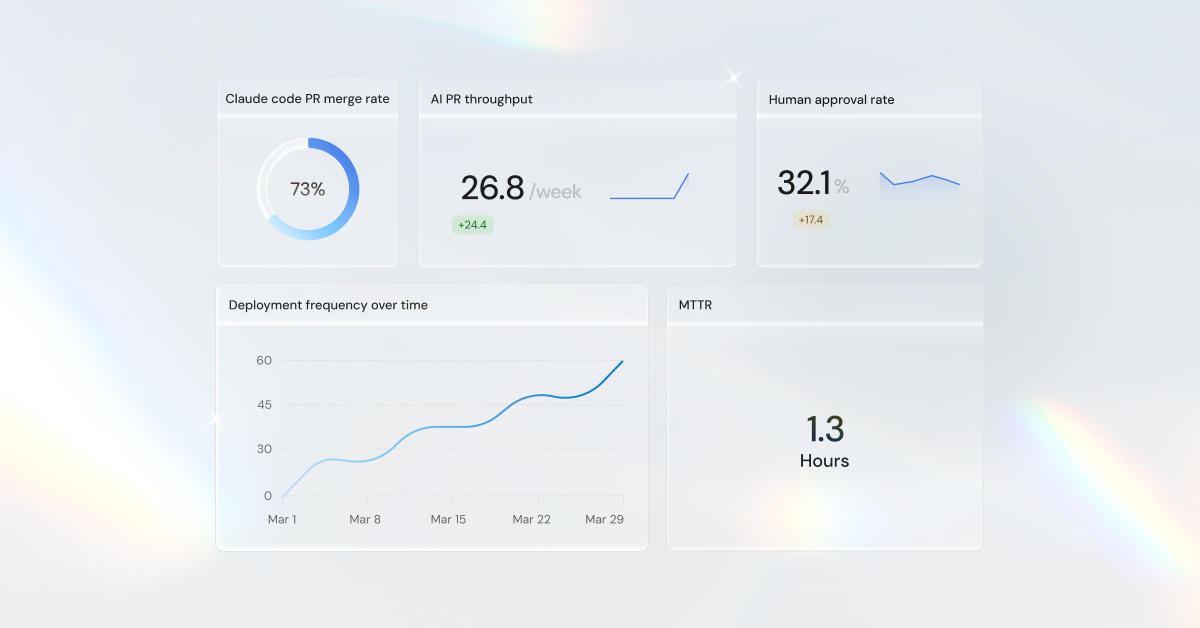Click the 32.1% metric value

click(x=805, y=184)
